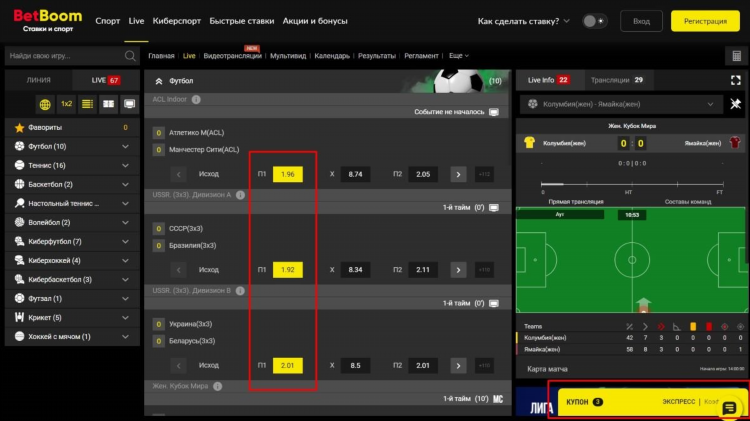Expand the Теннис (16) sidebar category
The image size is (750, 421).
[72, 165]
